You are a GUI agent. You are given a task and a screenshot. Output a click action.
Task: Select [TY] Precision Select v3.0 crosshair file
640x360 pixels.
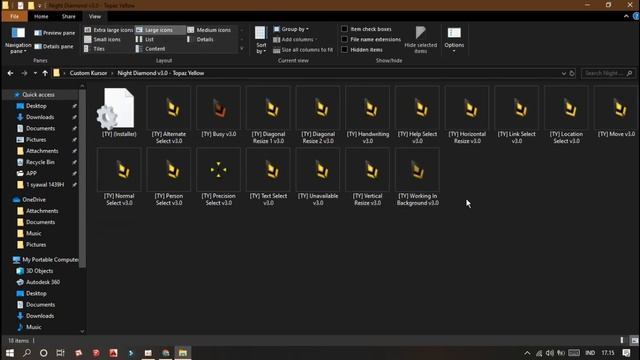[x=218, y=177]
